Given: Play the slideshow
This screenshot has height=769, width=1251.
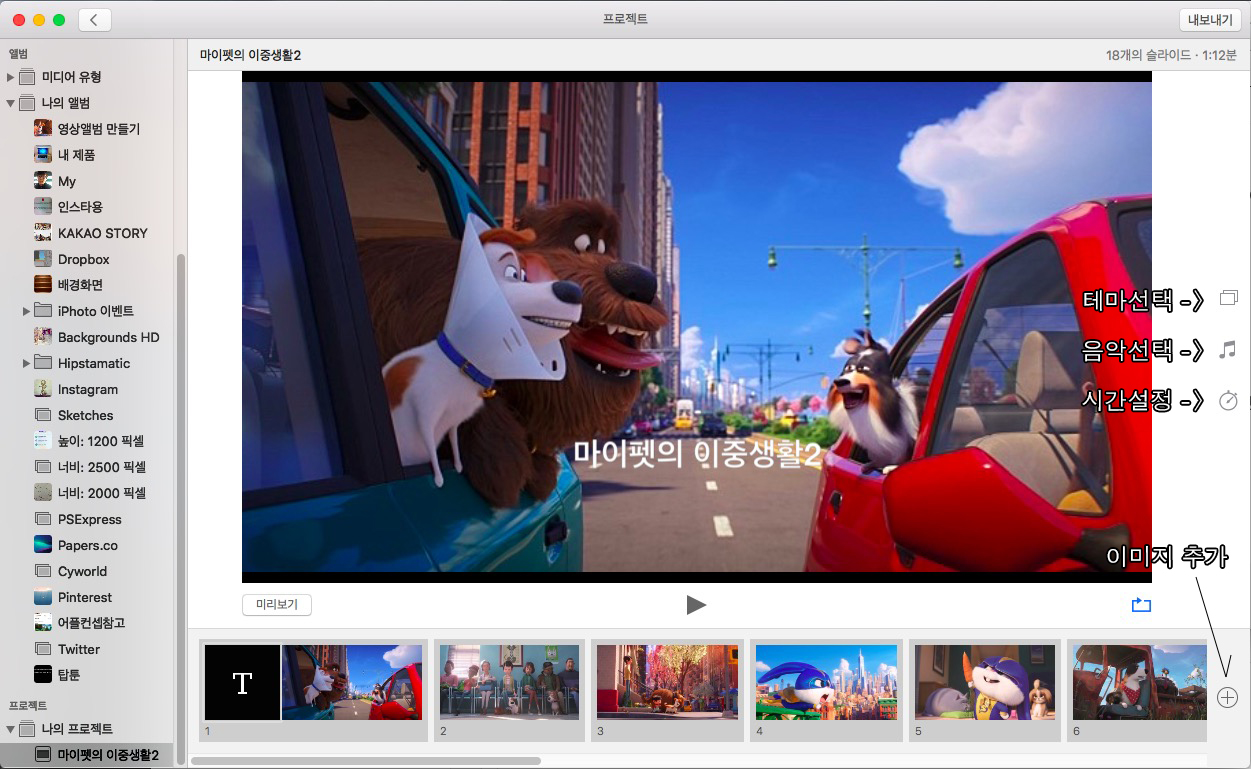Looking at the screenshot, I should [696, 604].
